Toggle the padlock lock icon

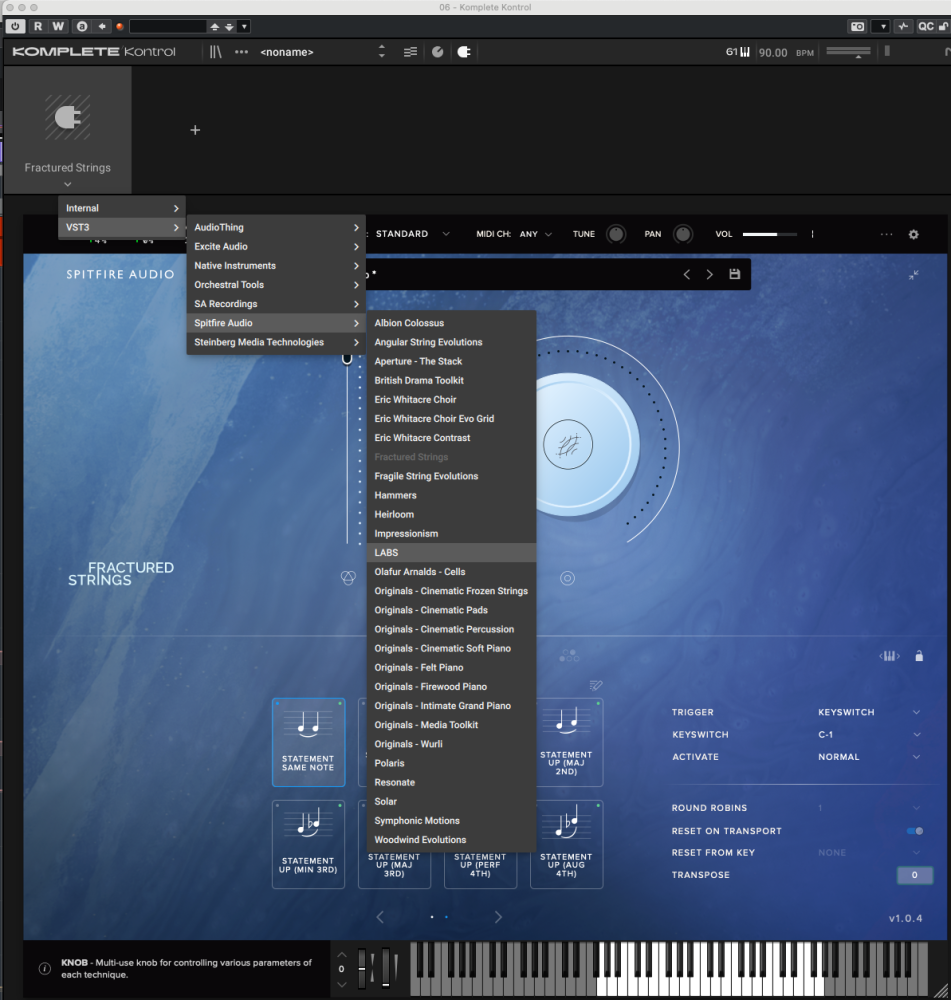pos(919,656)
